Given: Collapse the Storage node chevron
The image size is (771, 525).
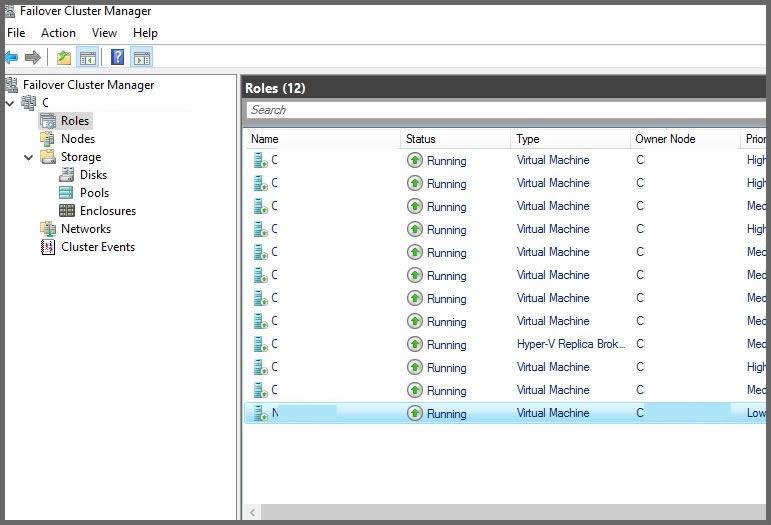Looking at the screenshot, I should [29, 157].
